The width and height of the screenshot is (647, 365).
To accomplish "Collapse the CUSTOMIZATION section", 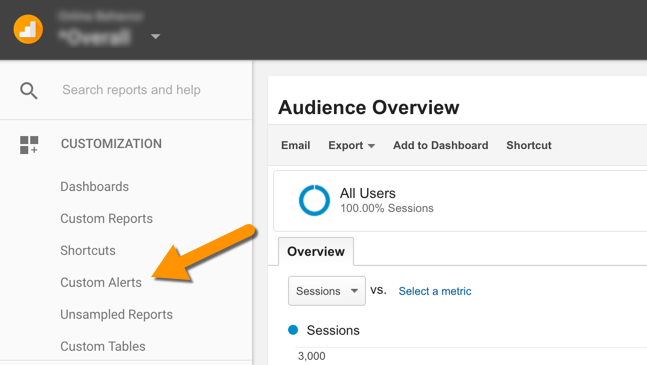I will pyautogui.click(x=111, y=144).
